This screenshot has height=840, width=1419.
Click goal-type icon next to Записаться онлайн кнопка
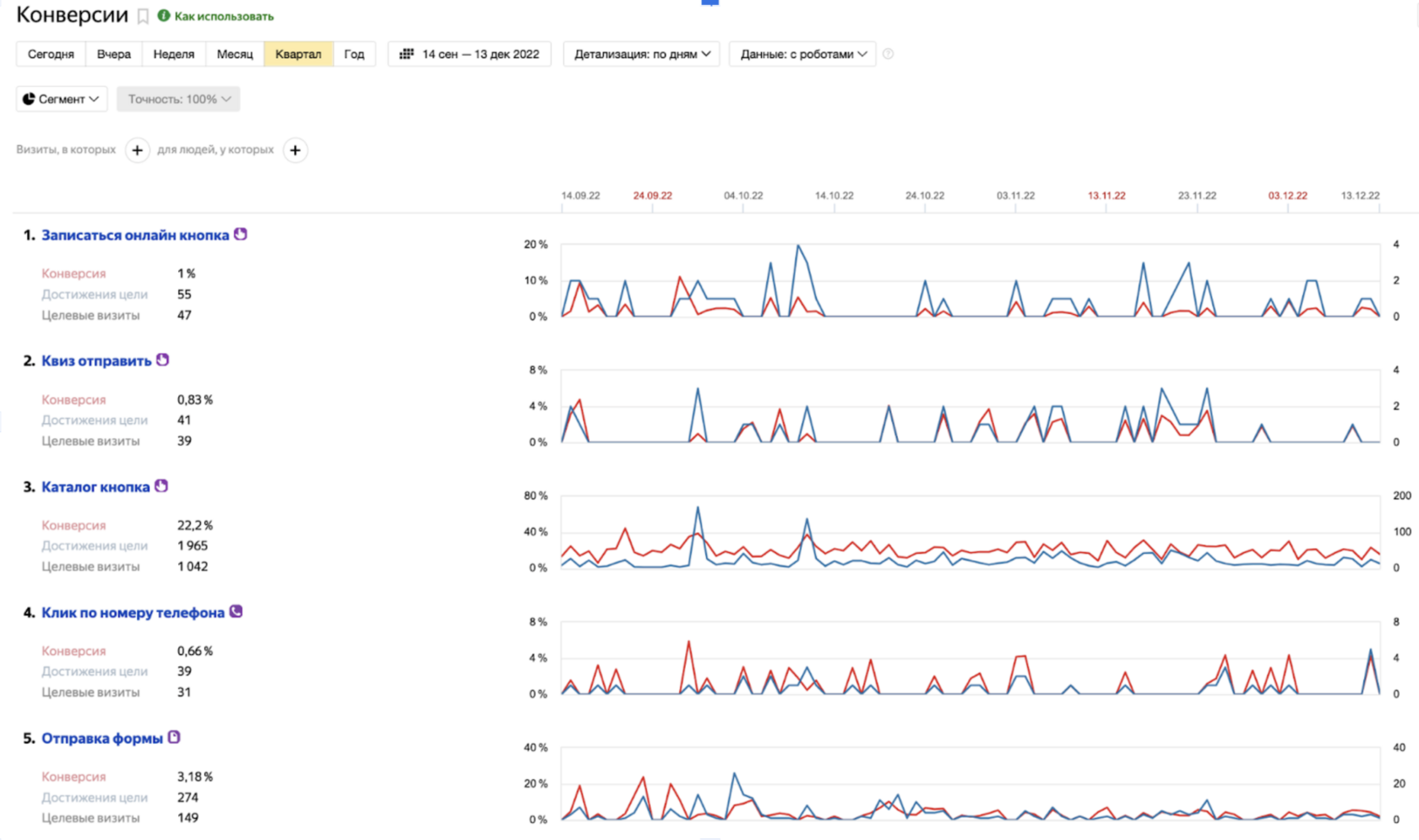click(241, 234)
